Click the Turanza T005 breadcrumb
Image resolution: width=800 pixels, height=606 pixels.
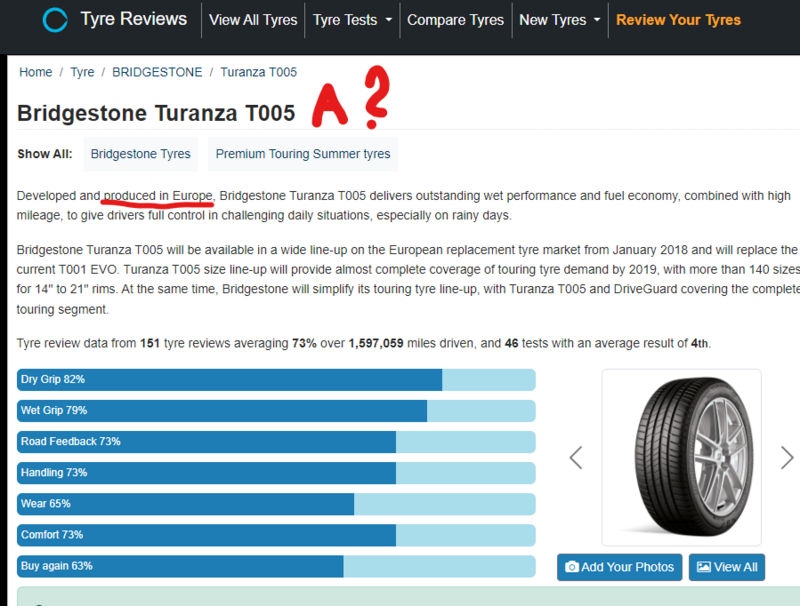258,72
